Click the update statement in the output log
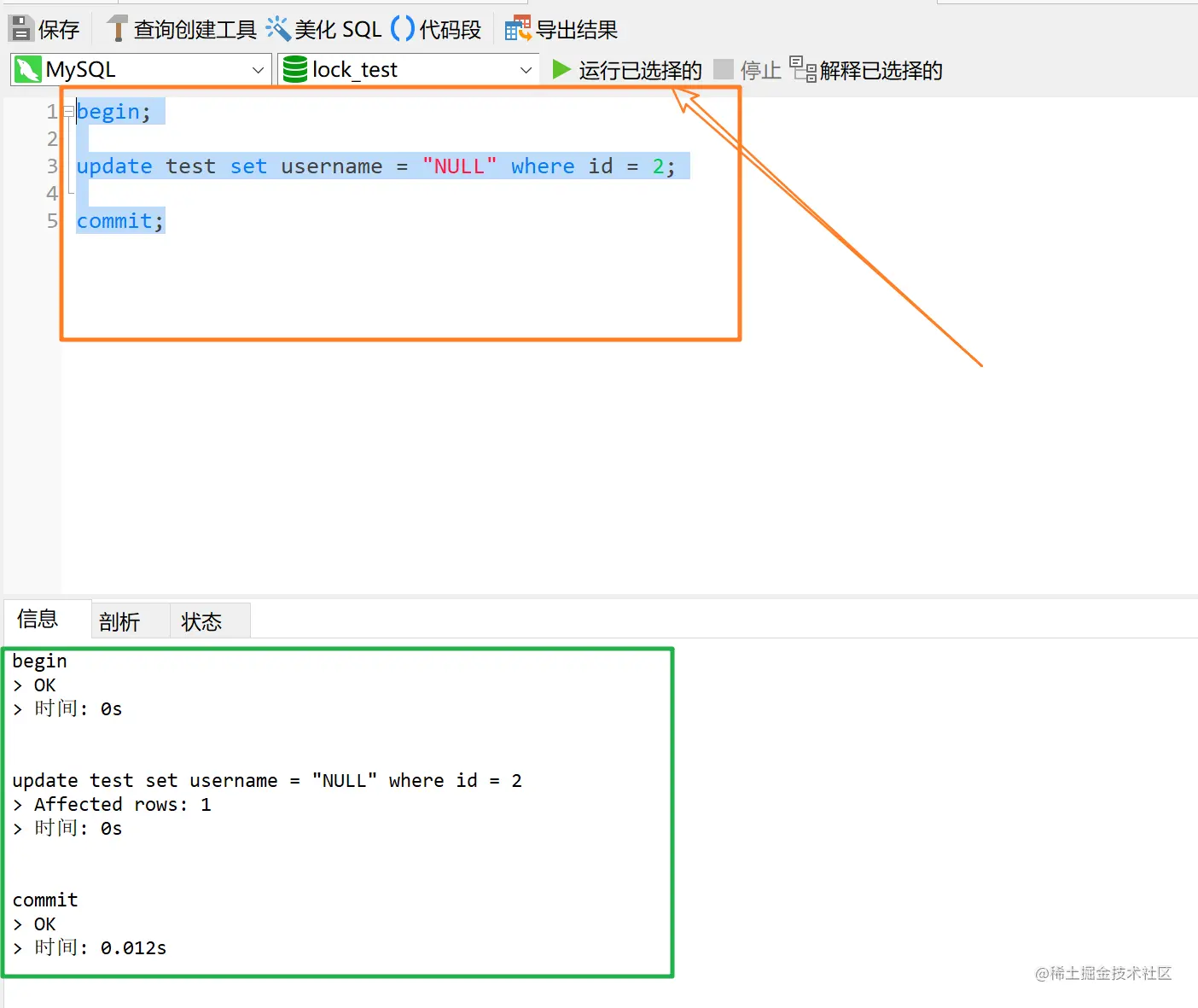The image size is (1198, 1008). point(267,780)
